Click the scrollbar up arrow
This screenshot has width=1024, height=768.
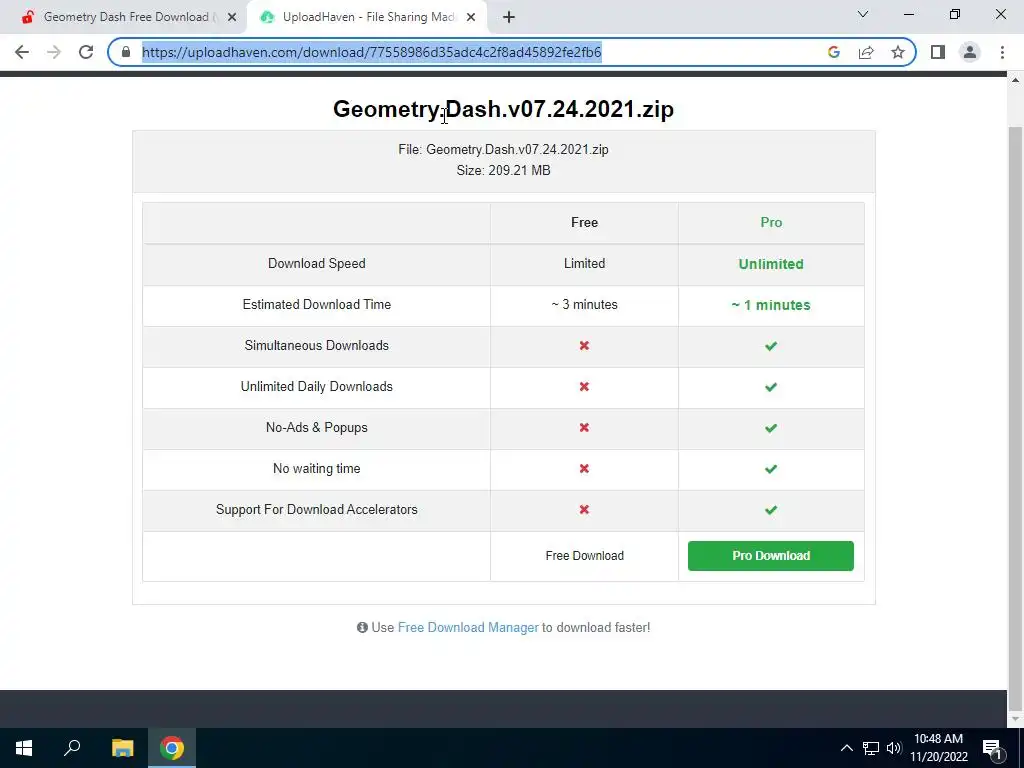(x=1016, y=80)
